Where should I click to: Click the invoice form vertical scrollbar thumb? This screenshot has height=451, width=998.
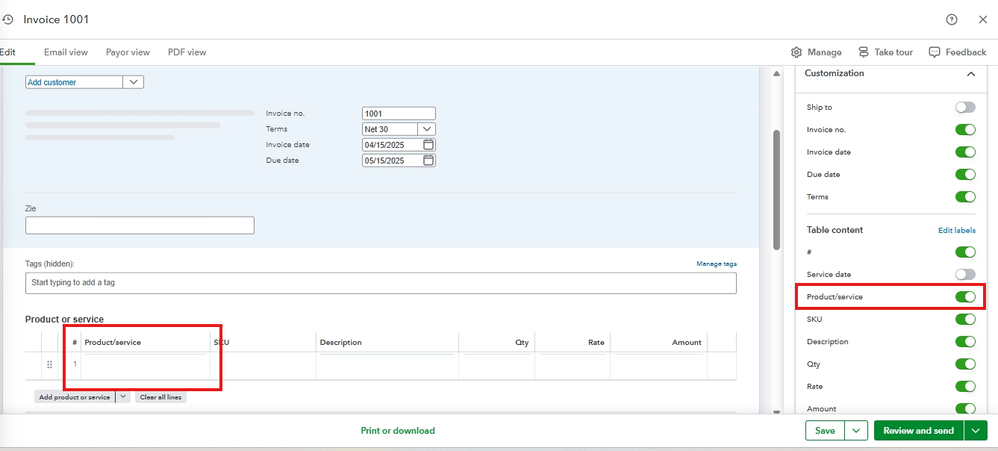[x=777, y=190]
